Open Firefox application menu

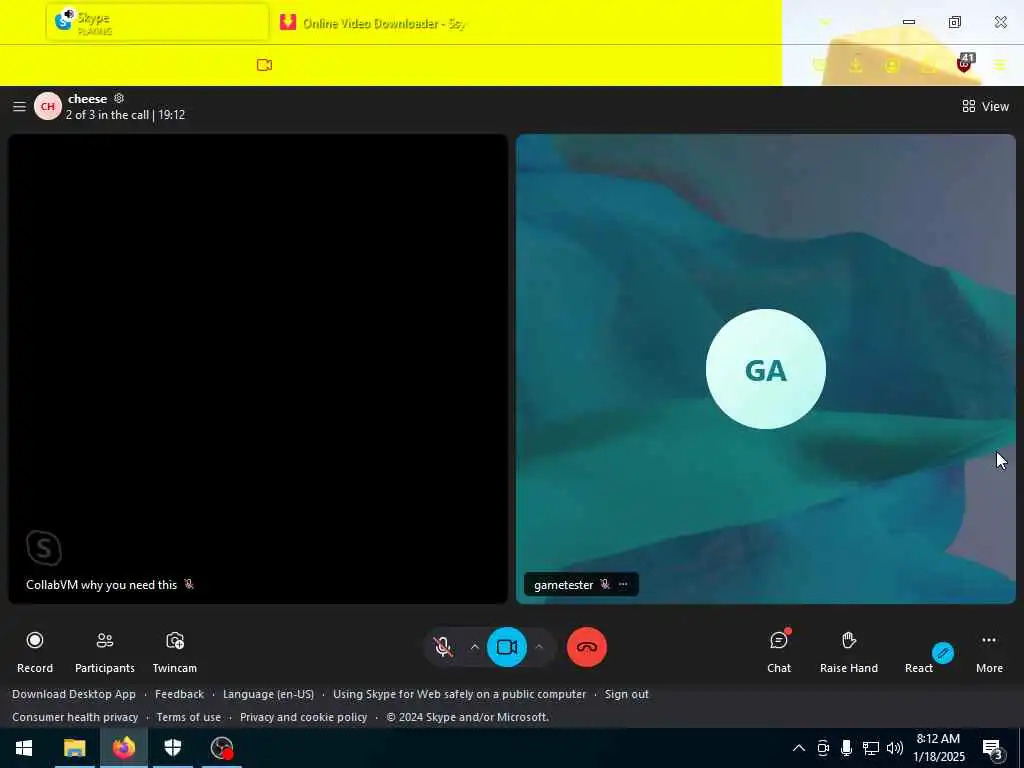click(999, 65)
